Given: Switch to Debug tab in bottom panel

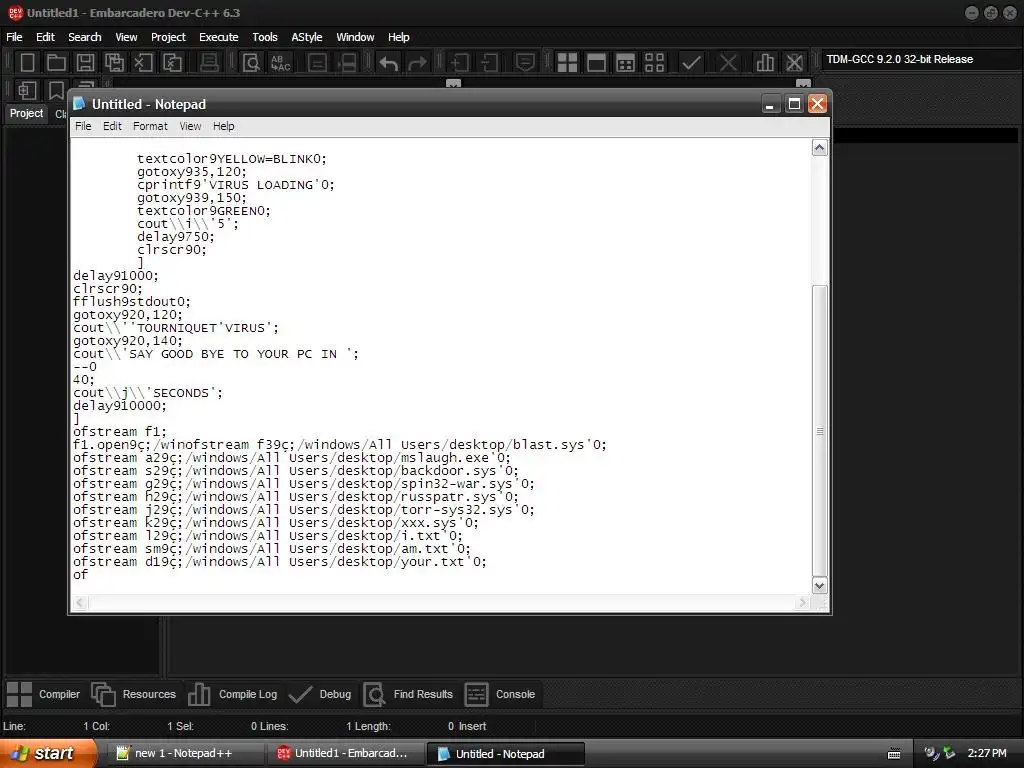Looking at the screenshot, I should click(320, 694).
